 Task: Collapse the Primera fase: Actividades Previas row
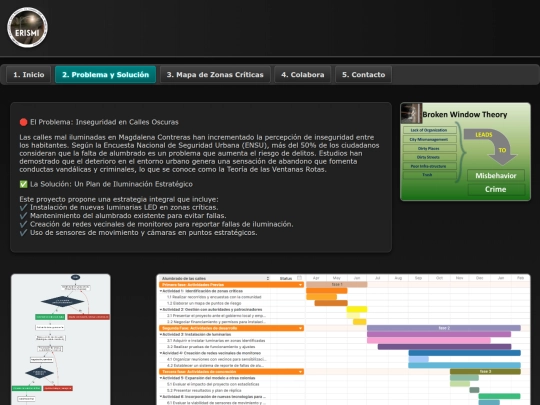300,285
